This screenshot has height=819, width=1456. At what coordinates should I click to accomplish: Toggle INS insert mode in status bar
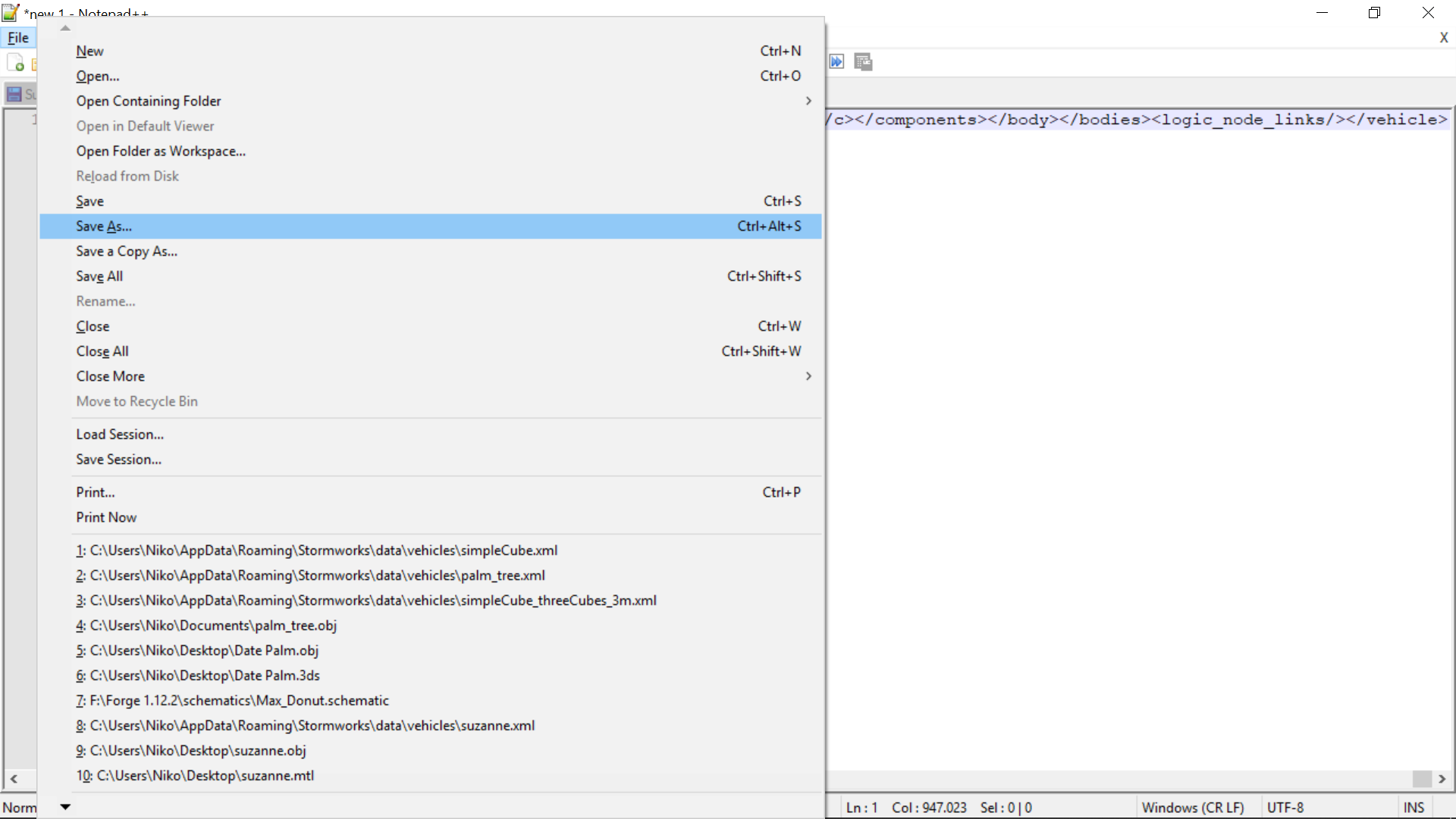[1413, 808]
